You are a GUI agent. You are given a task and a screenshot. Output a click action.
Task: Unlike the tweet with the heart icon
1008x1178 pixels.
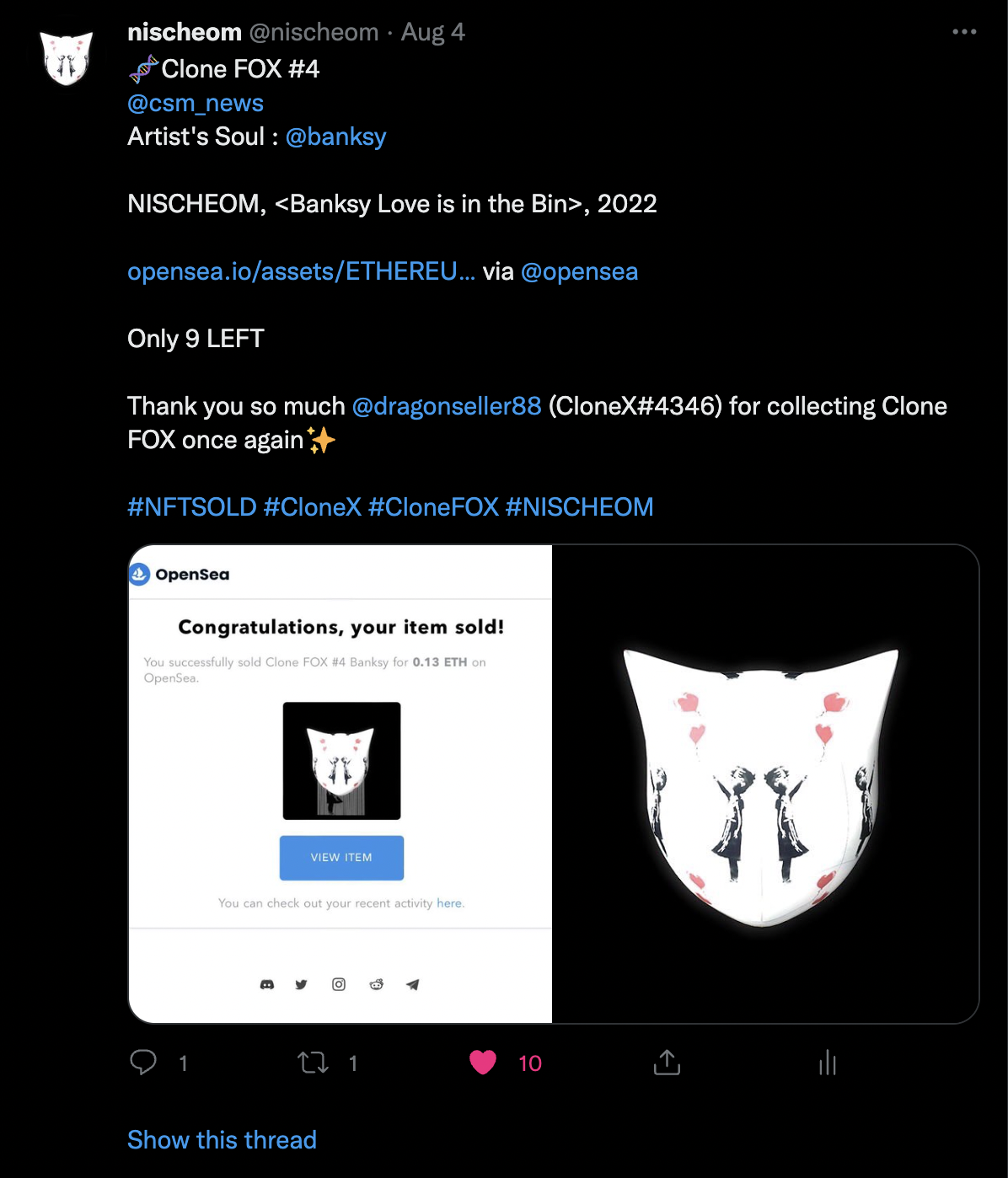[483, 1063]
